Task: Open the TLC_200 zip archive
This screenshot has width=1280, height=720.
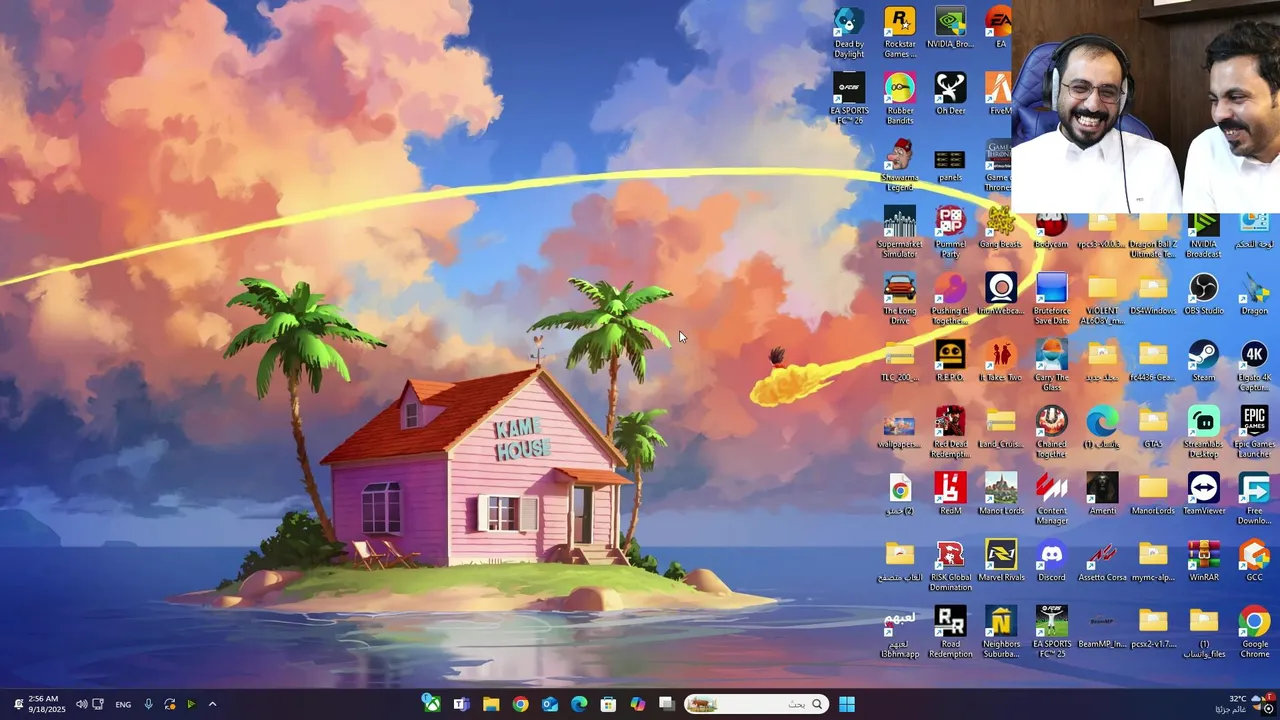Action: point(899,361)
